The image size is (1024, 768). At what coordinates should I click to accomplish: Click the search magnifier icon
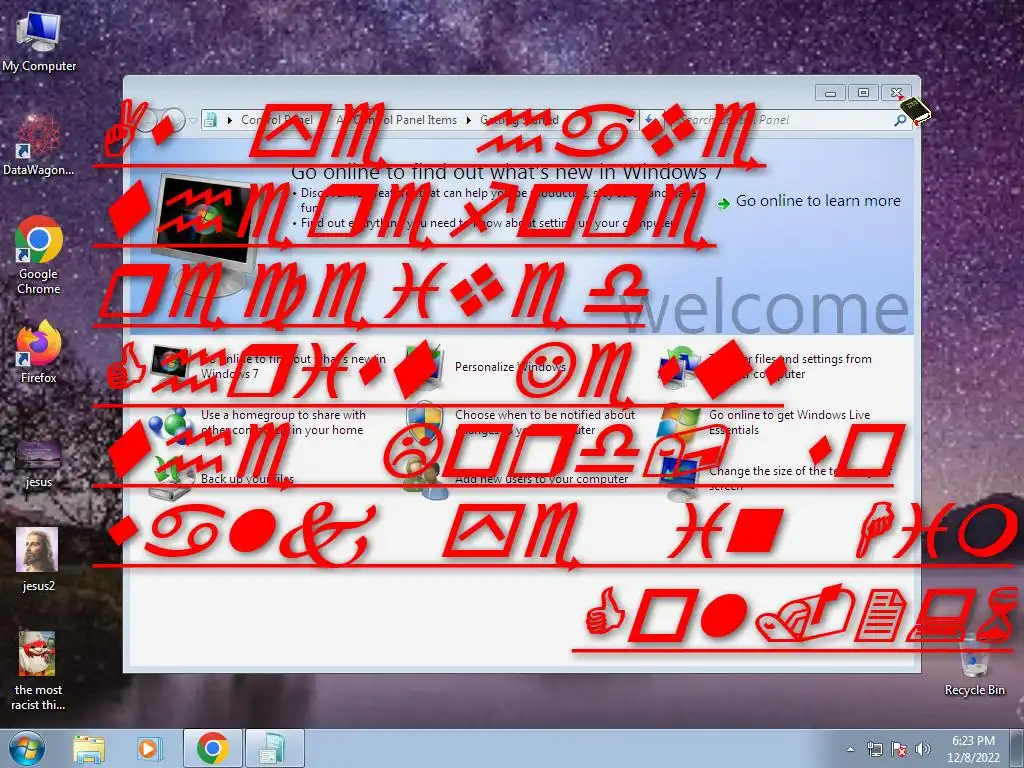pyautogui.click(x=899, y=120)
